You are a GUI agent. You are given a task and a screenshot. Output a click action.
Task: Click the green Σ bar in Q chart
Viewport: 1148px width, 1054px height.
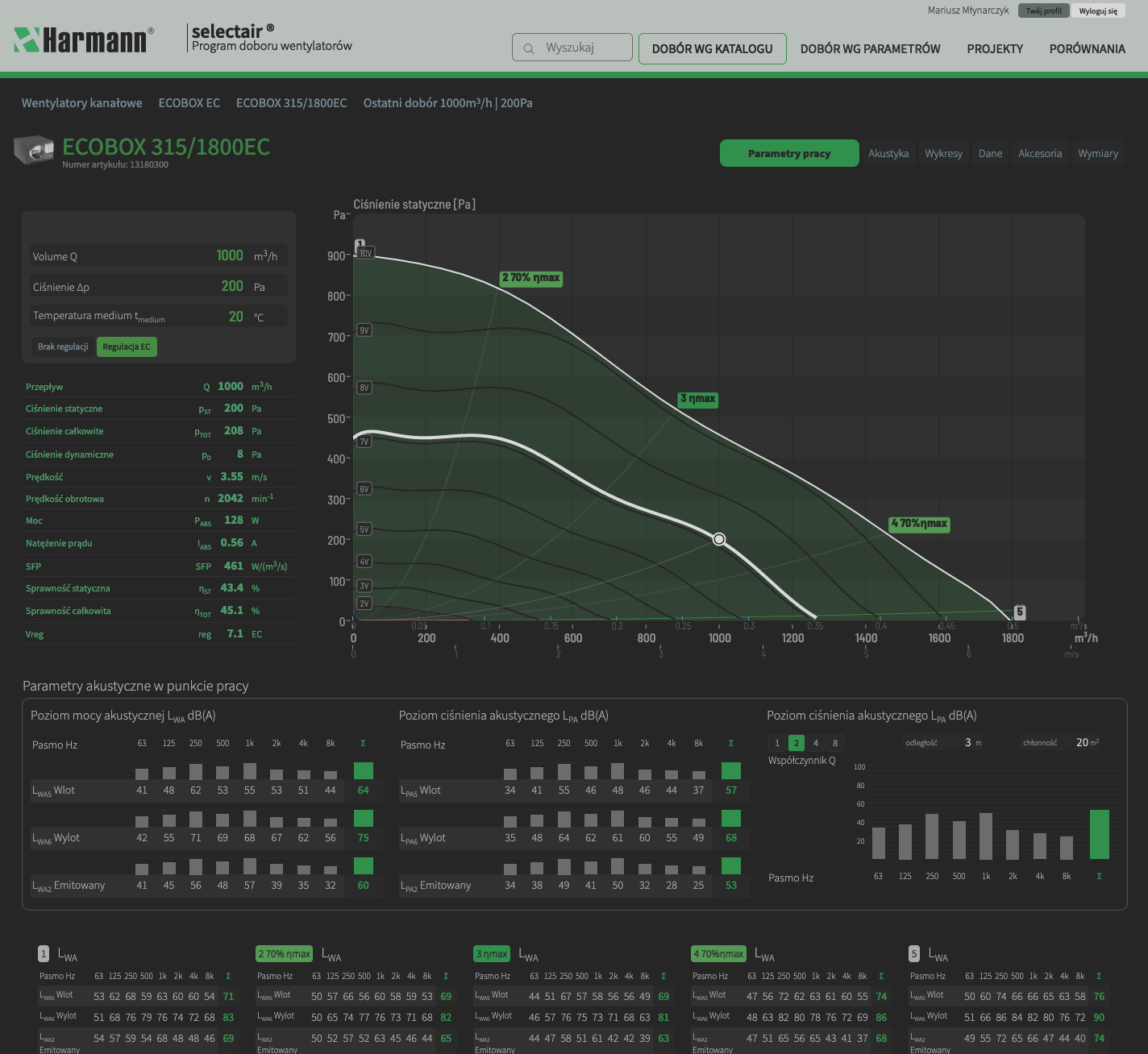pos(1100,834)
